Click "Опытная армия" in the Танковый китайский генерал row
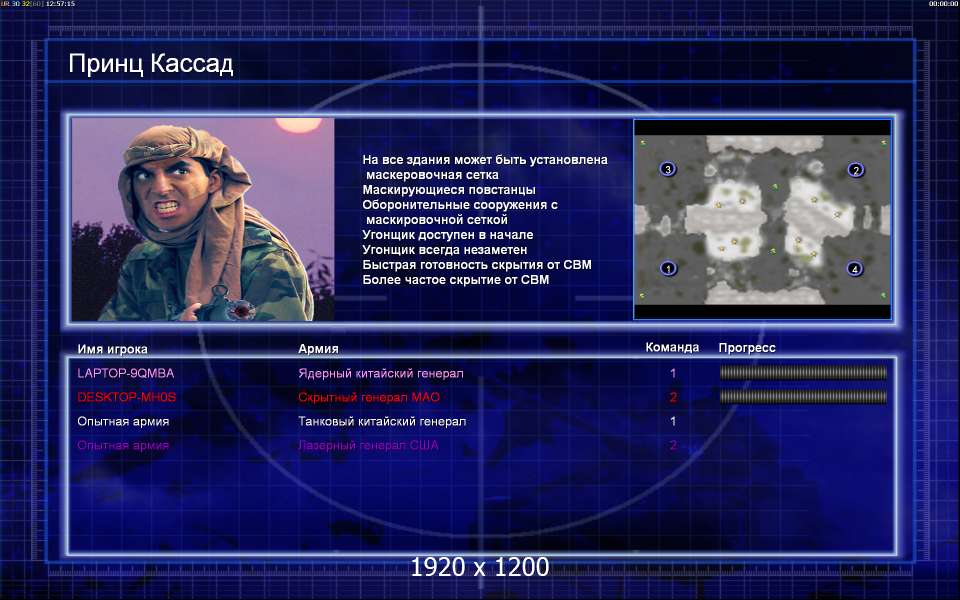 123,421
